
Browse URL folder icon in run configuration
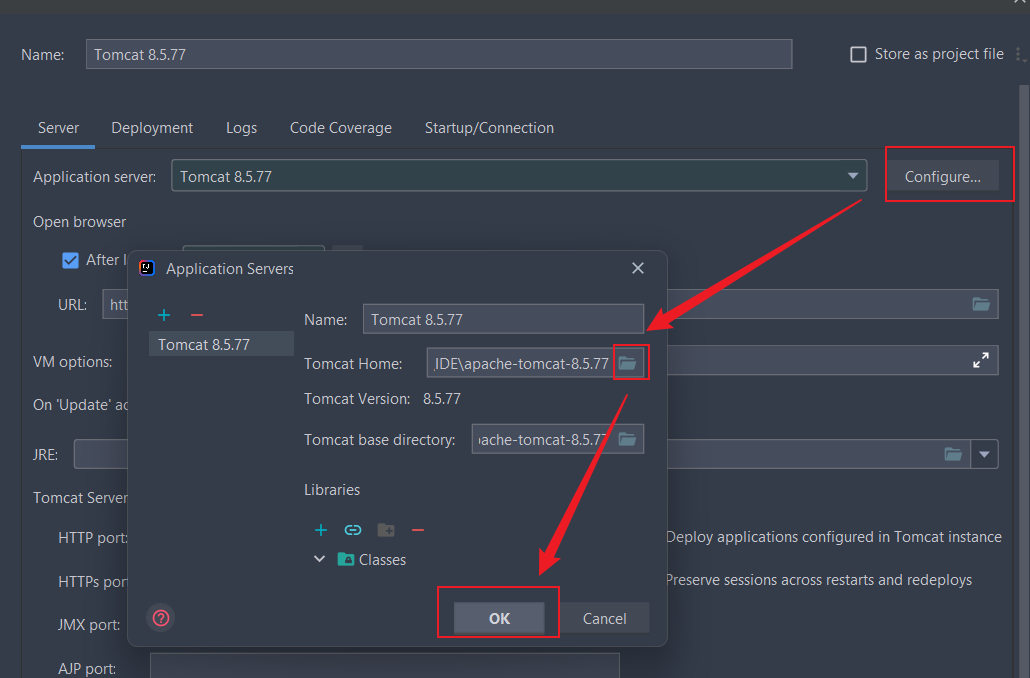point(981,304)
